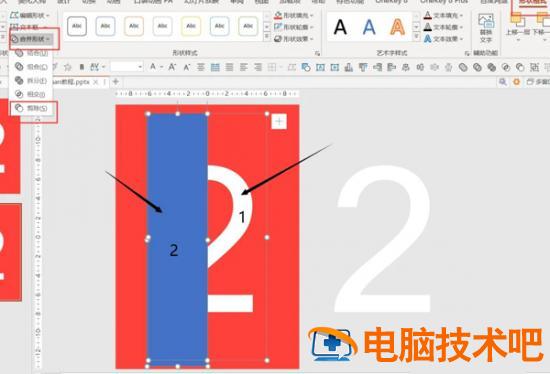
Task: Open Text Outline (文本轮廓) dropdown
Action: click(443, 27)
